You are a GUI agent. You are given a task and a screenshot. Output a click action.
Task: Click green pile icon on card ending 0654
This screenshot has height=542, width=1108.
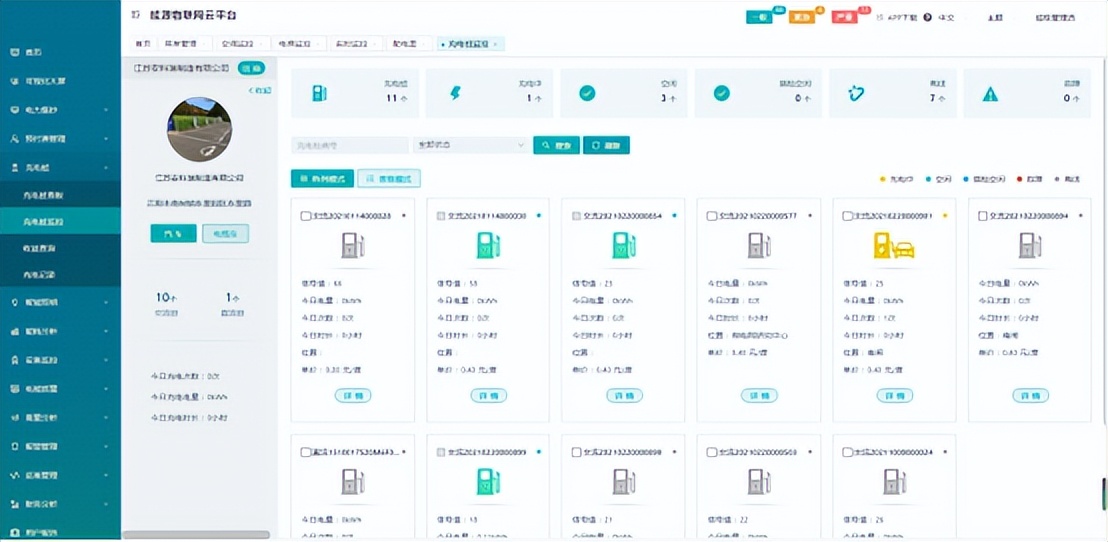pos(624,245)
